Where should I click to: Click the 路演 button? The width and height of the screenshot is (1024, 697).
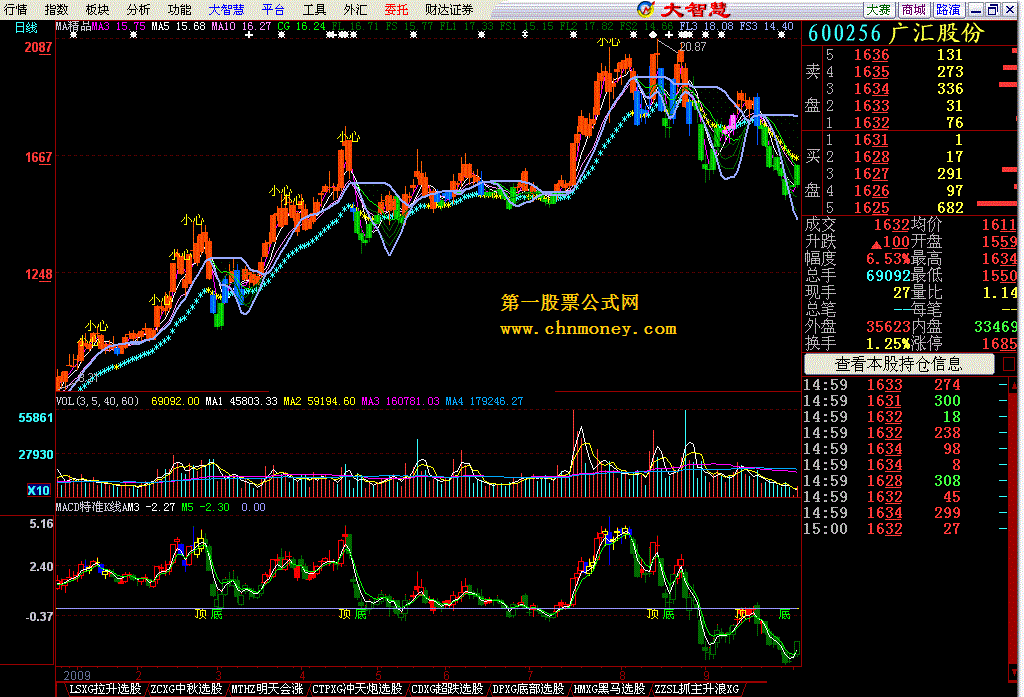(948, 10)
